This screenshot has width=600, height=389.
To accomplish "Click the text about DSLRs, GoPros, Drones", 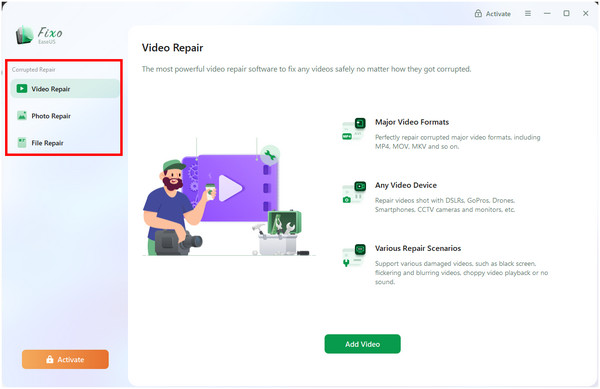I will point(445,205).
